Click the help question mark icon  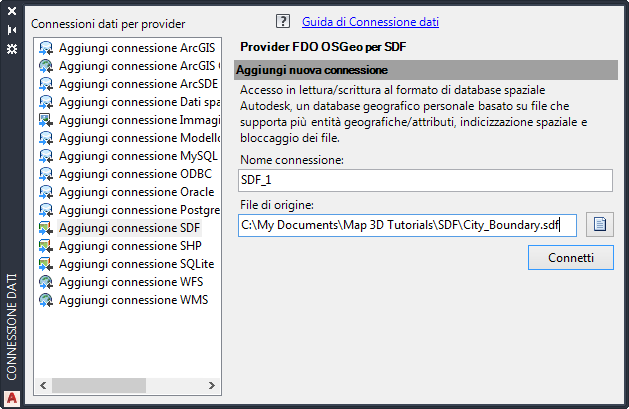282,21
